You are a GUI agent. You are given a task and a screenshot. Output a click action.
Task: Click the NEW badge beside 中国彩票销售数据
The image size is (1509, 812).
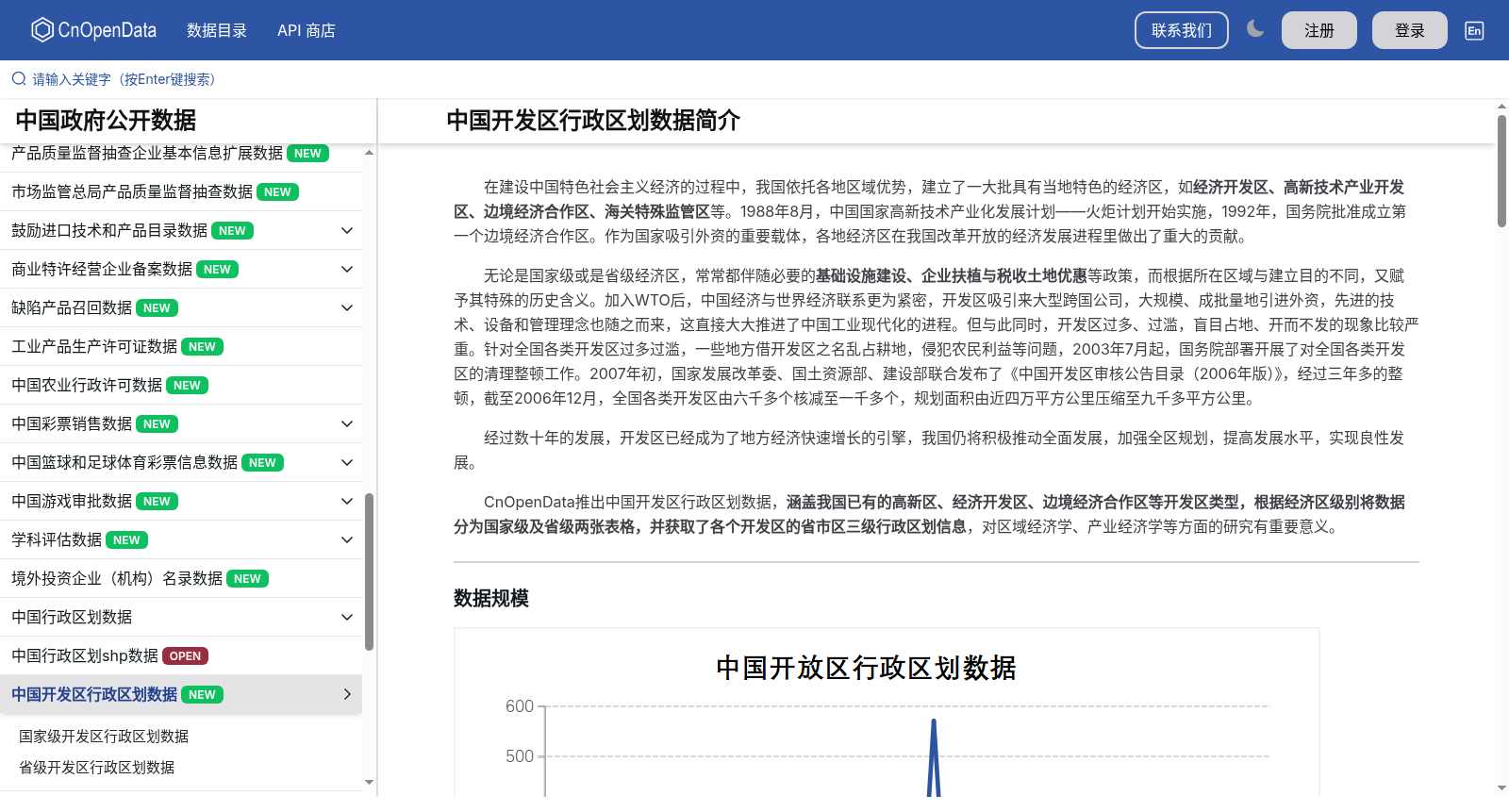157,424
